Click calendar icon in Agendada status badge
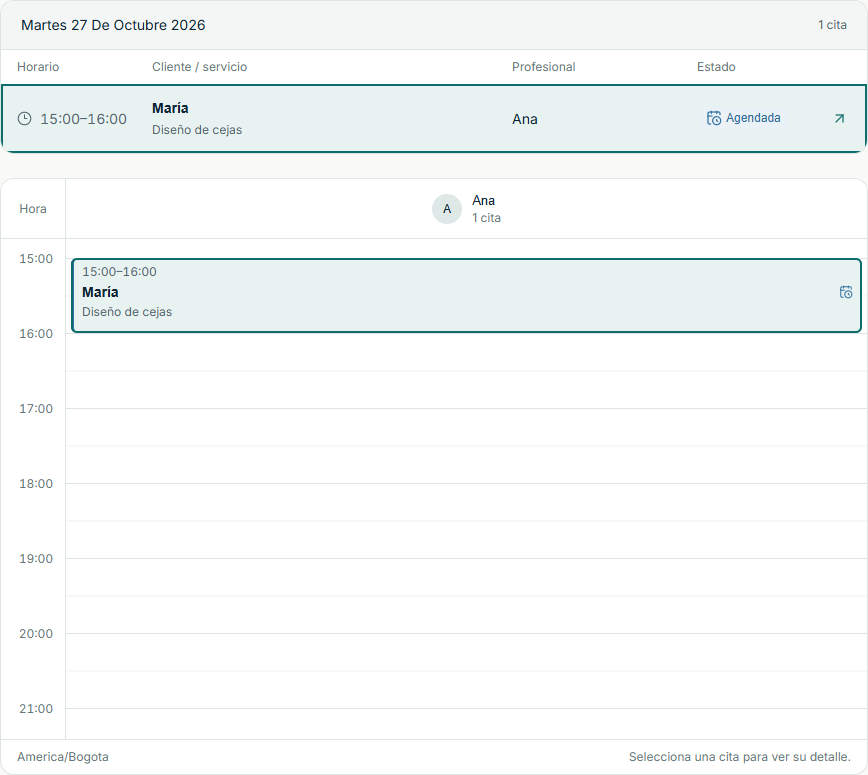This screenshot has height=775, width=868. tap(714, 118)
